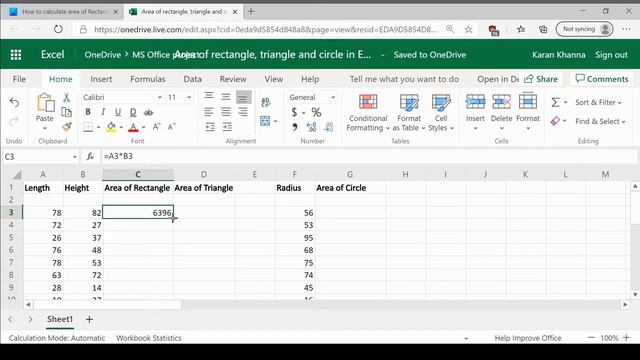Toggle Underline formatting
The width and height of the screenshot is (640, 360).
[x=118, y=112]
